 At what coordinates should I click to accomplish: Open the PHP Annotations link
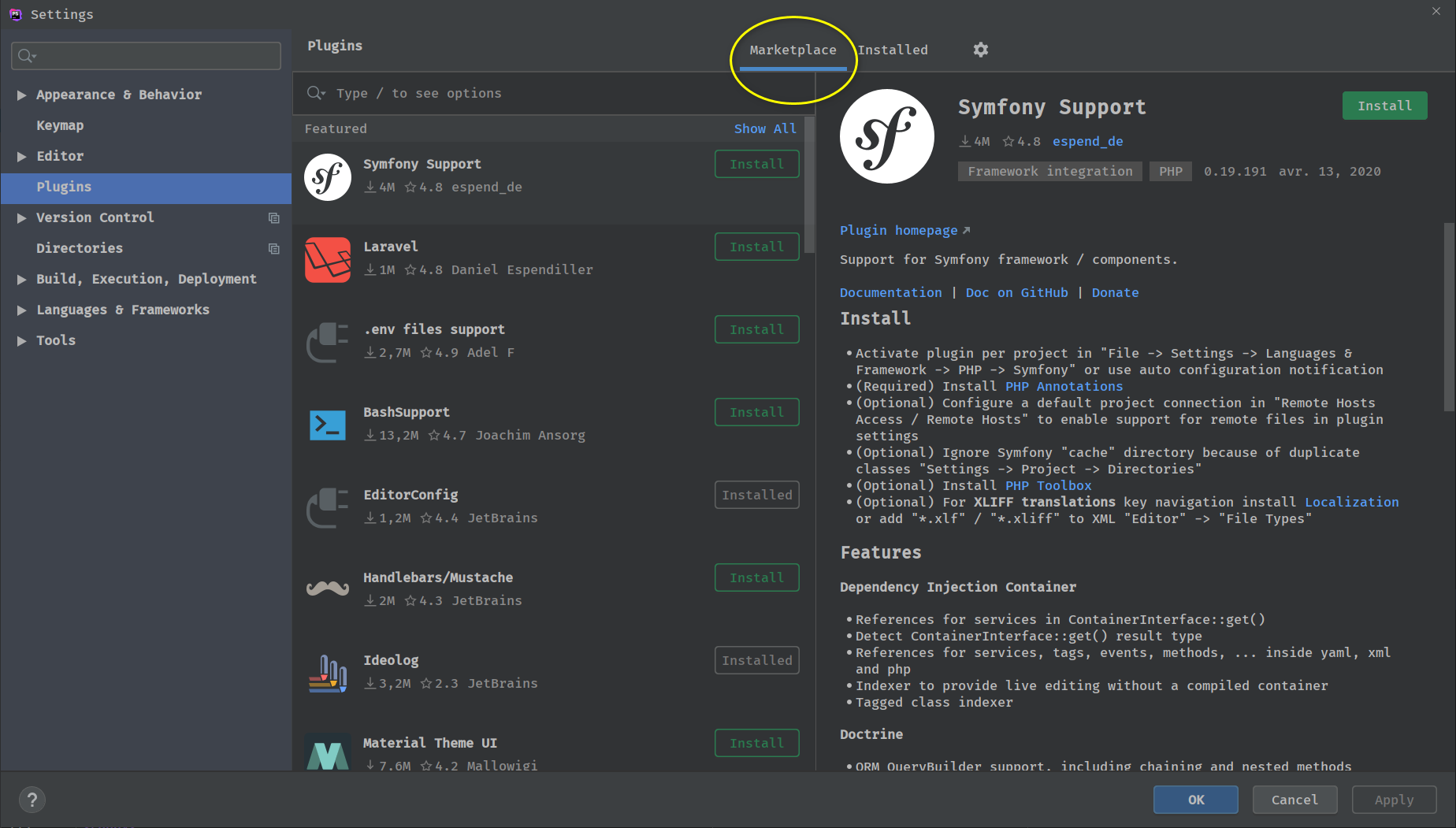tap(1064, 386)
